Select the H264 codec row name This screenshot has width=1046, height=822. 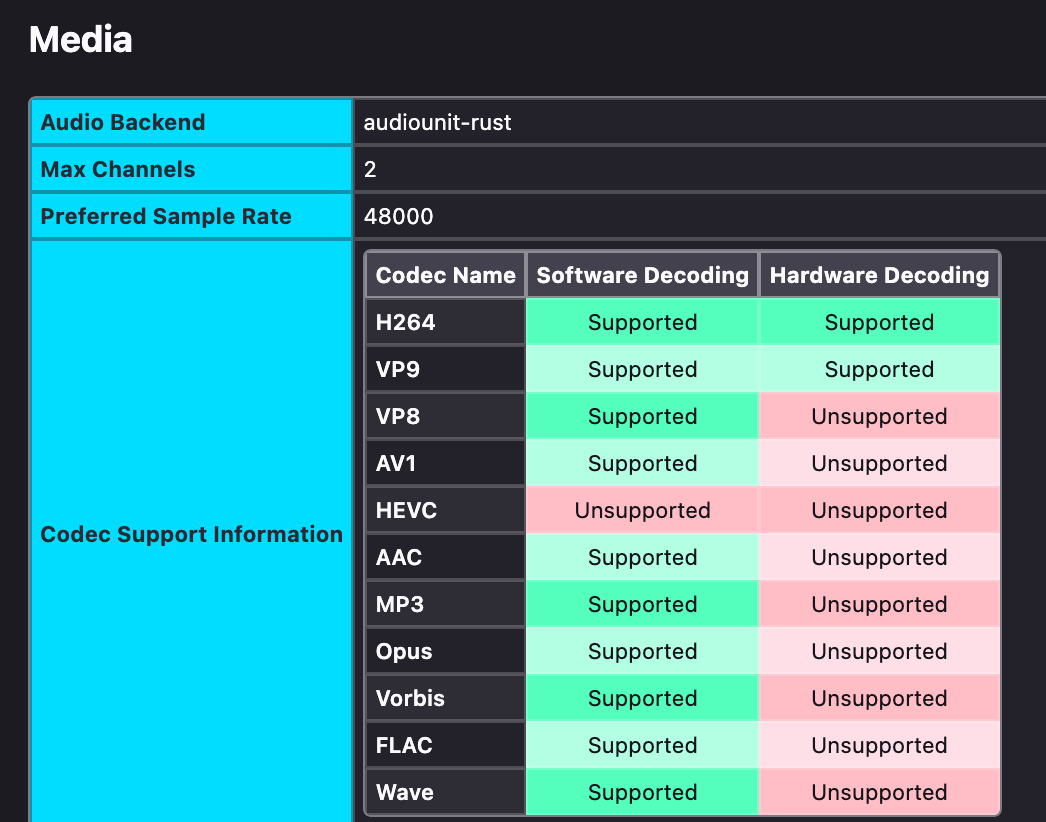(x=446, y=322)
